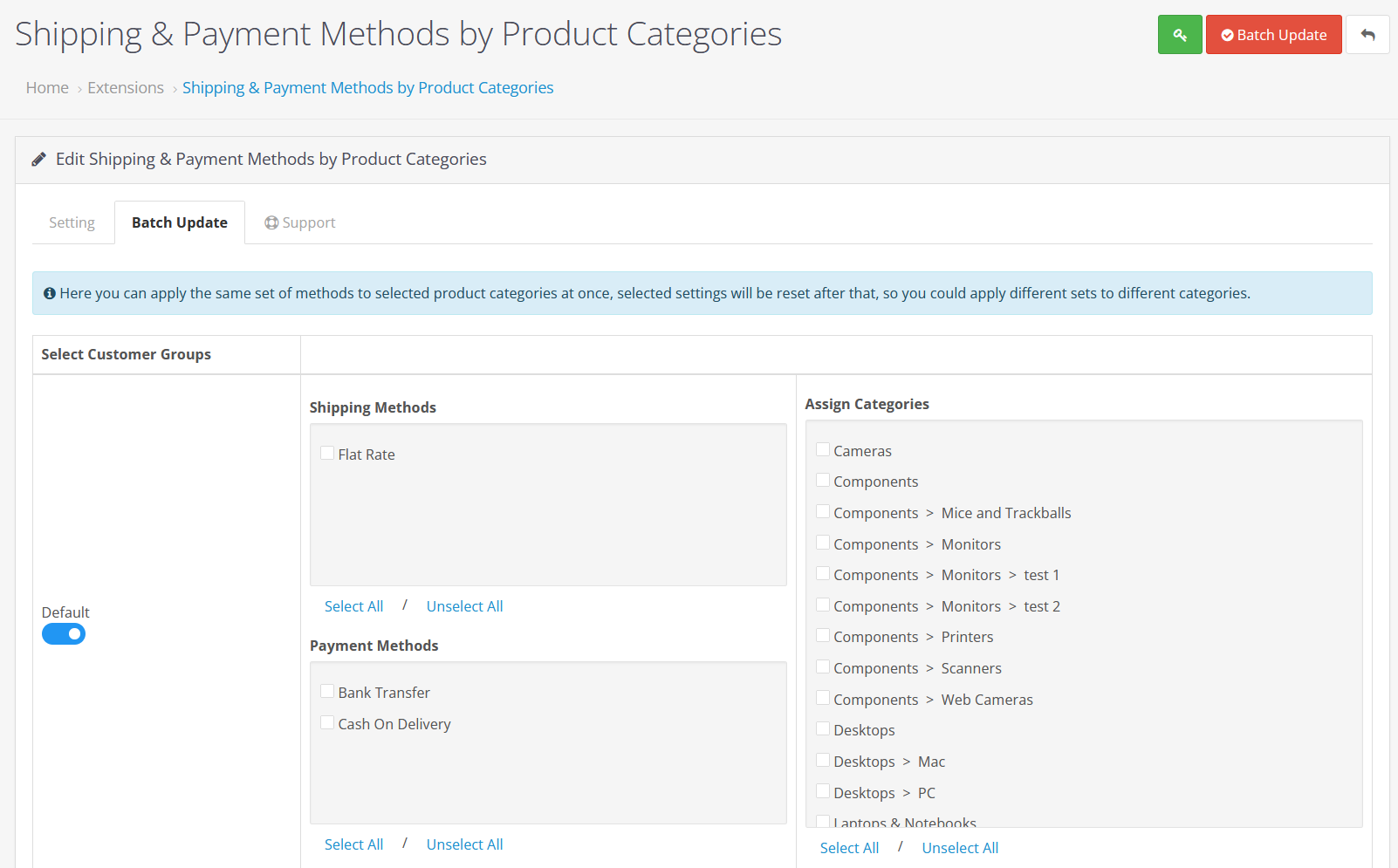
Task: Check Components > Monitors > test 2
Action: point(823,605)
